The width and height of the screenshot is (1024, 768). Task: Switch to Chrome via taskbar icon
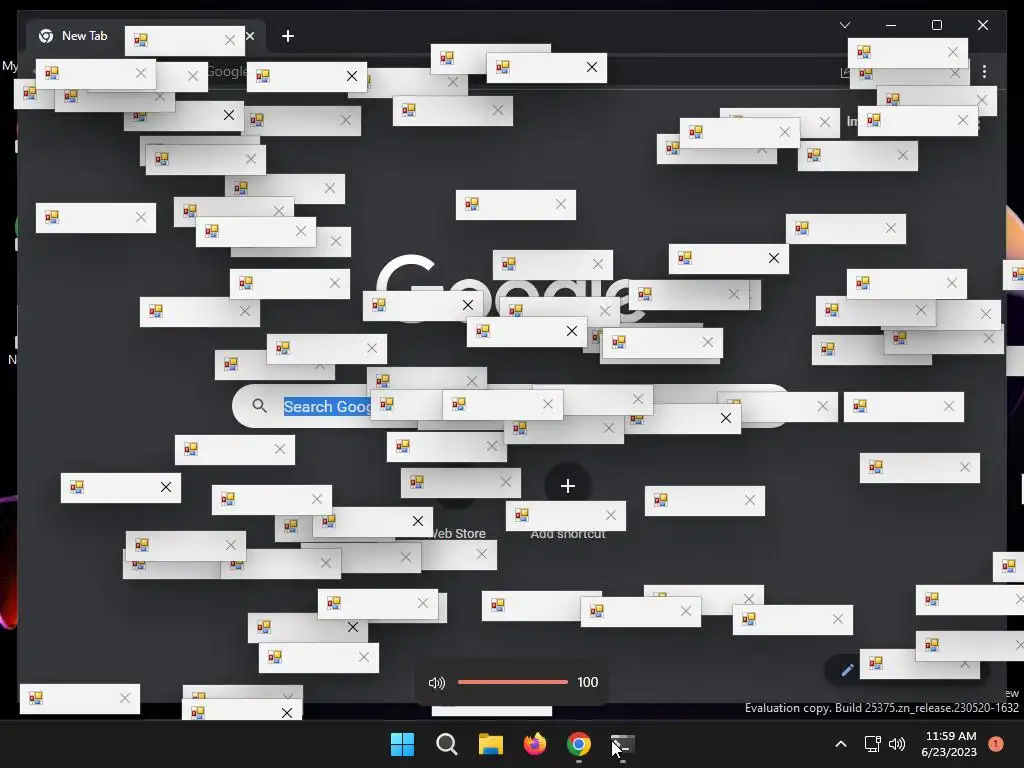click(579, 744)
